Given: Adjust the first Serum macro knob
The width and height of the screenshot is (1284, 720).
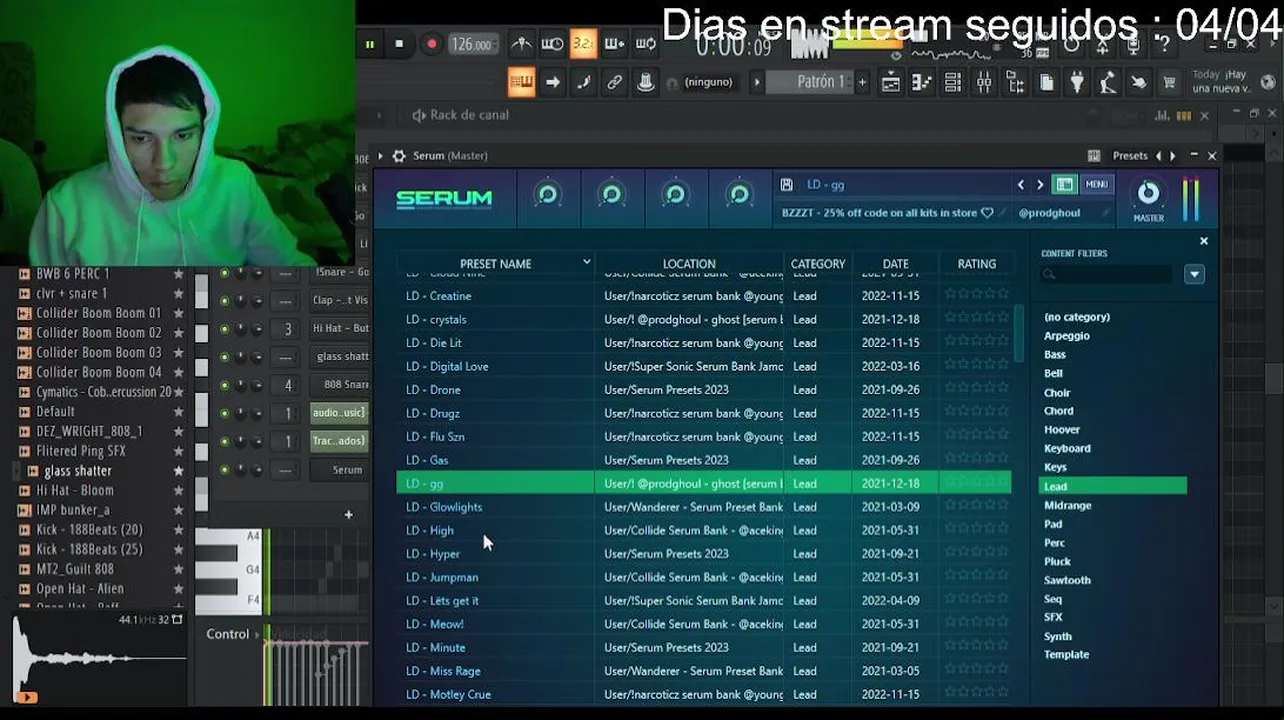Looking at the screenshot, I should tap(547, 195).
